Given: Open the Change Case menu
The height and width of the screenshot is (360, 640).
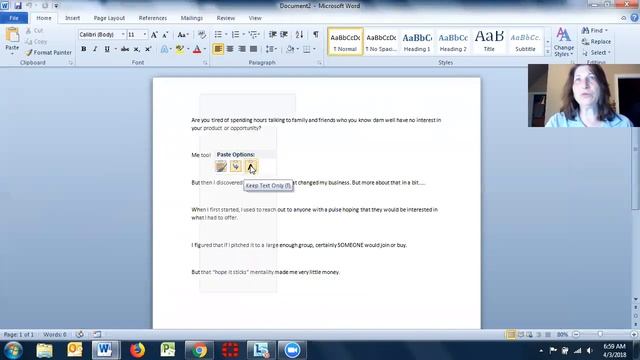Looking at the screenshot, I should [x=182, y=35].
